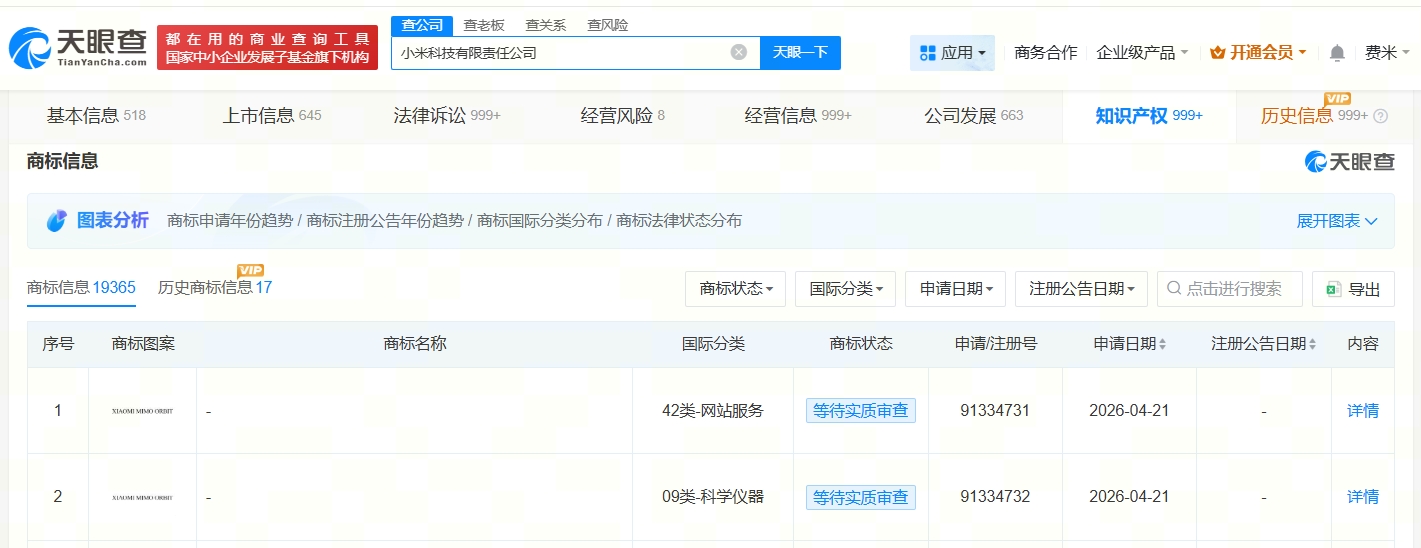Open 商务合作 link
This screenshot has width=1421, height=548.
(x=1045, y=52)
